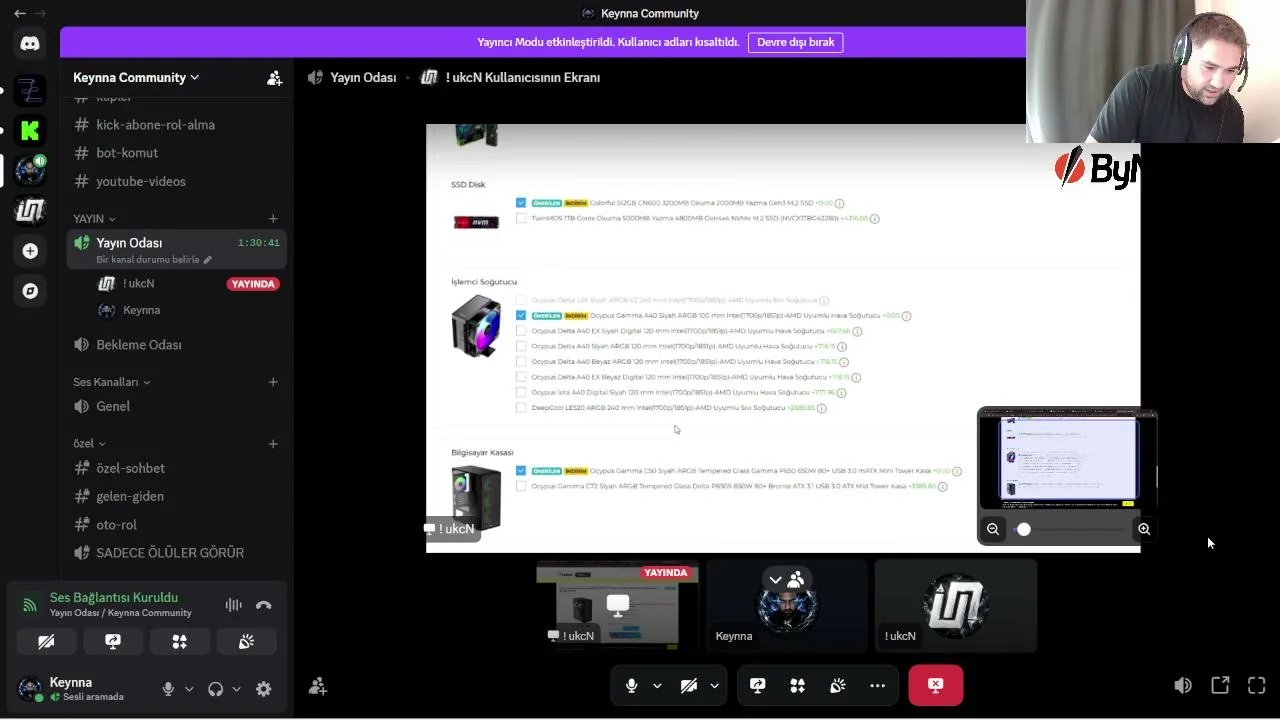The height and width of the screenshot is (720, 1280).
Task: Pop out the stream window
Action: click(1220, 685)
